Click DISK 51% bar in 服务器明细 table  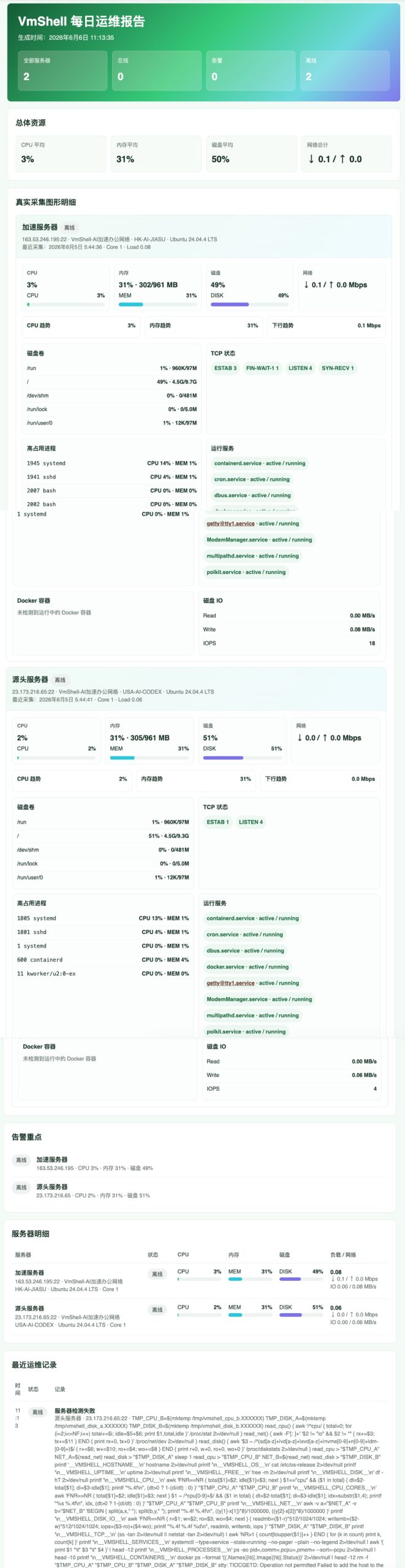(x=301, y=1314)
